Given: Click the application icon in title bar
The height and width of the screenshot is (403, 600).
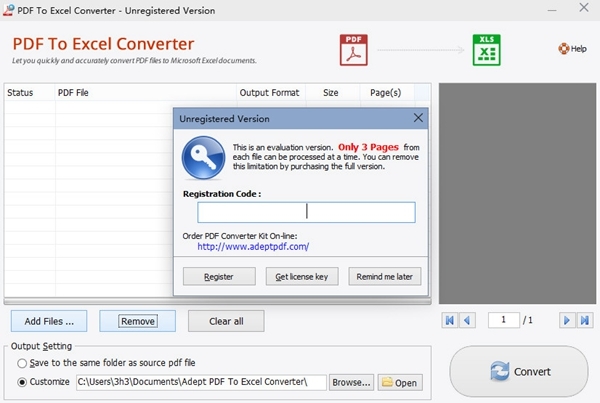Looking at the screenshot, I should (8, 10).
